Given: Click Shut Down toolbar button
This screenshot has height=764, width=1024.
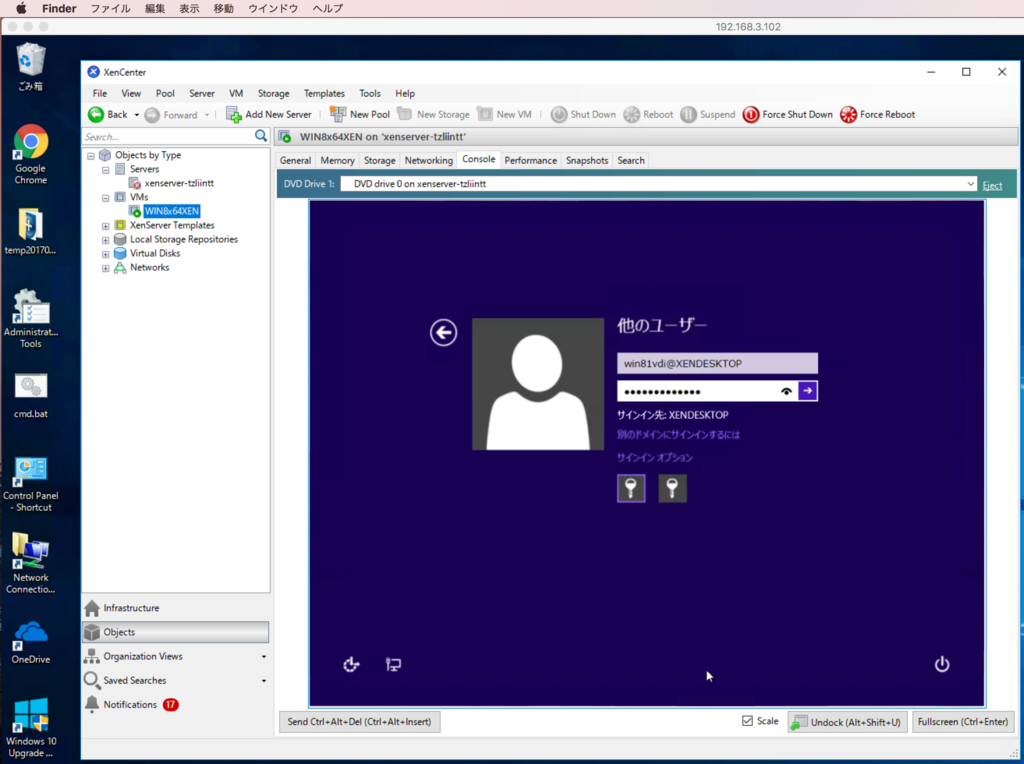Looking at the screenshot, I should click(583, 114).
